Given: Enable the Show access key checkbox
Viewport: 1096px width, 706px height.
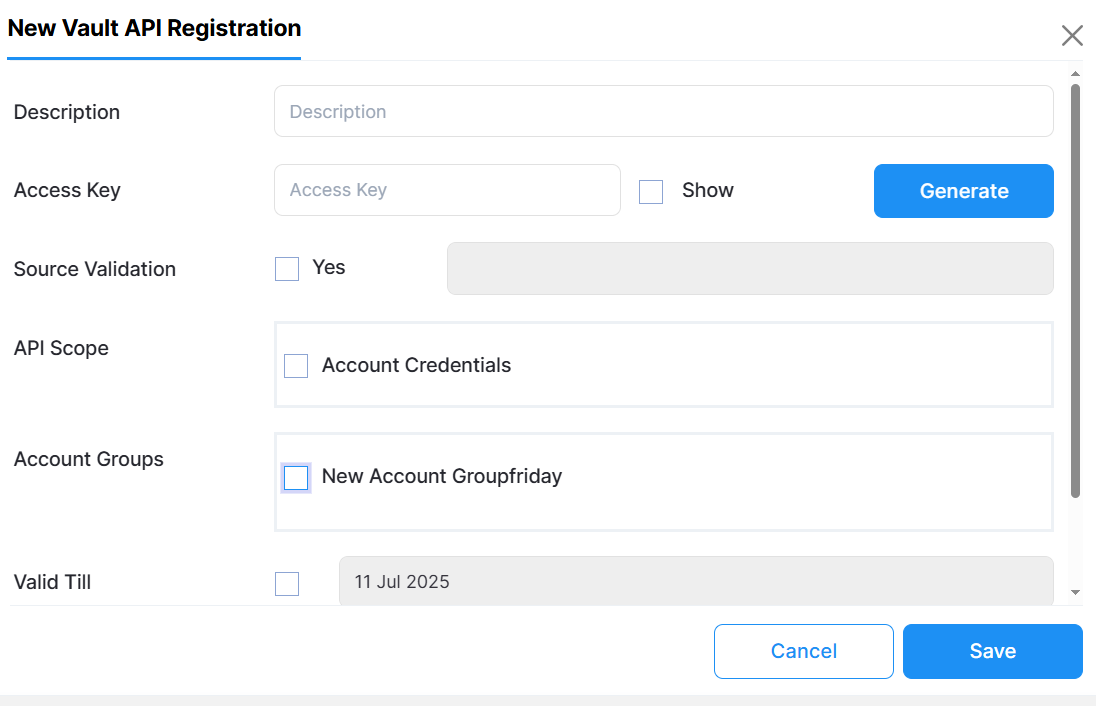Looking at the screenshot, I should click(651, 191).
